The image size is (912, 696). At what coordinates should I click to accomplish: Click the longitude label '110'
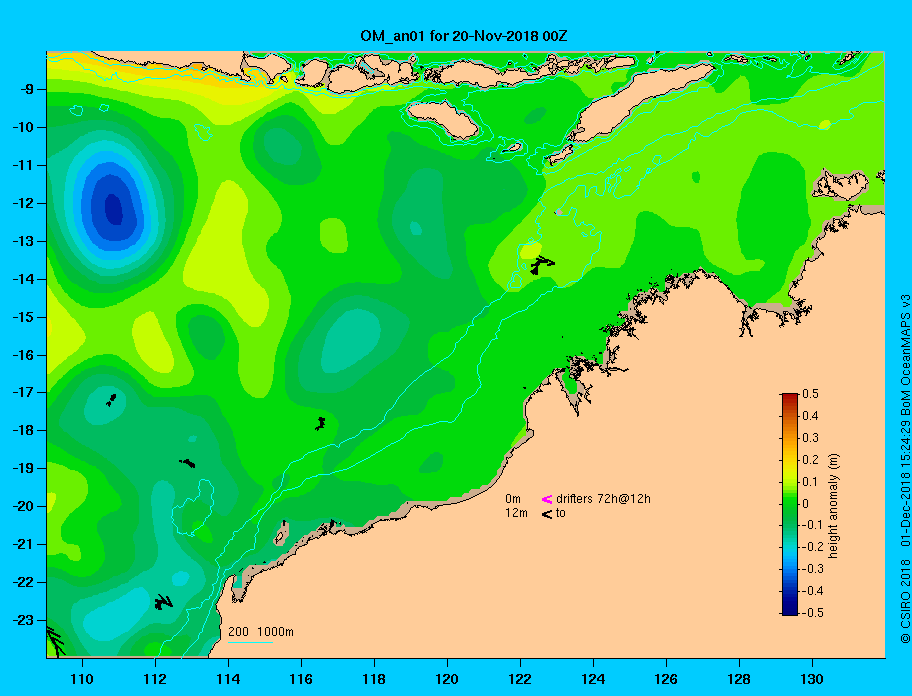pyautogui.click(x=82, y=679)
